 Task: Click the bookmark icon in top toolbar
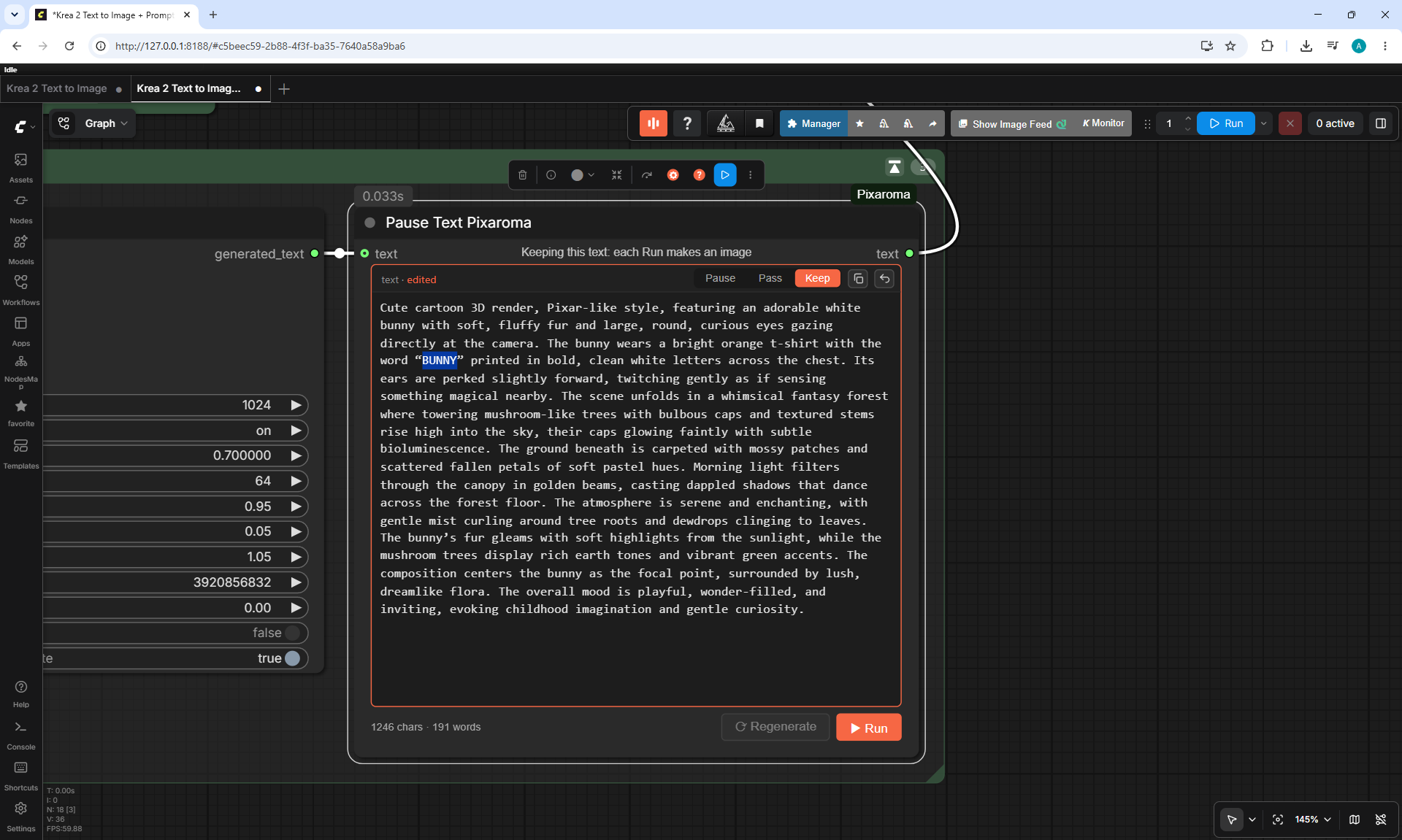pyautogui.click(x=759, y=123)
